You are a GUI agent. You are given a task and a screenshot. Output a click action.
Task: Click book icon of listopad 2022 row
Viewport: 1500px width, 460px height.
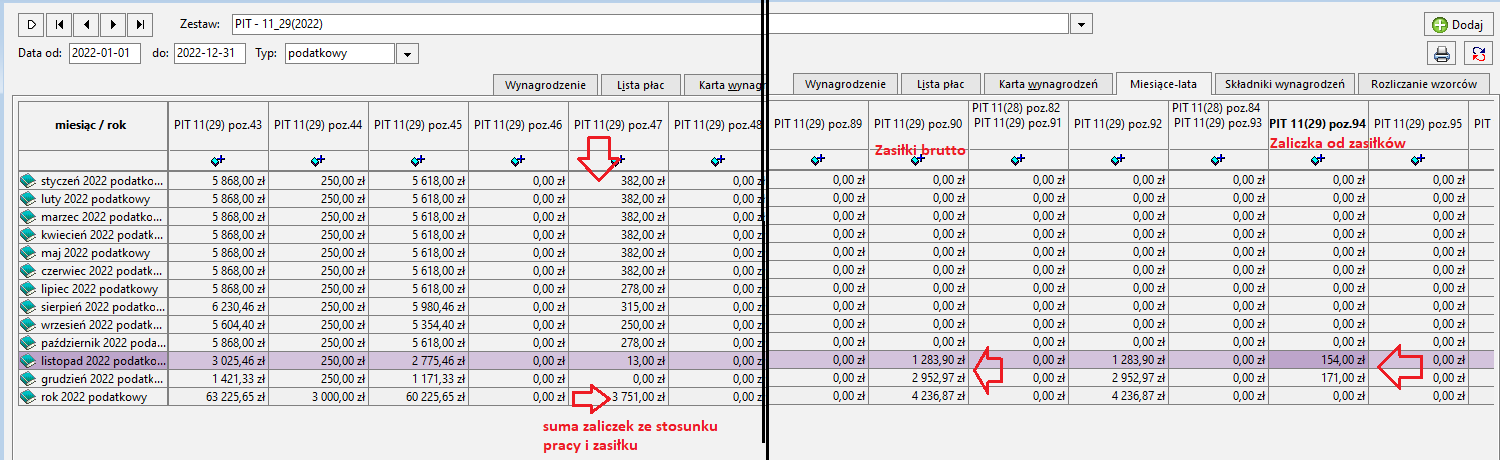(29, 360)
